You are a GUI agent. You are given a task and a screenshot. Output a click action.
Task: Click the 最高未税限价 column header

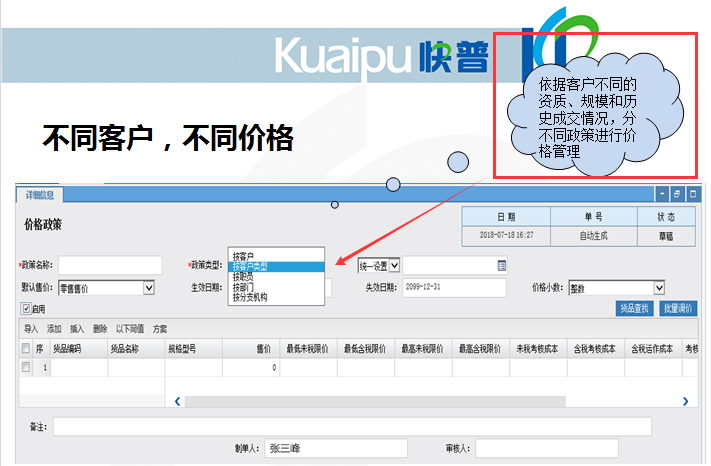point(424,349)
